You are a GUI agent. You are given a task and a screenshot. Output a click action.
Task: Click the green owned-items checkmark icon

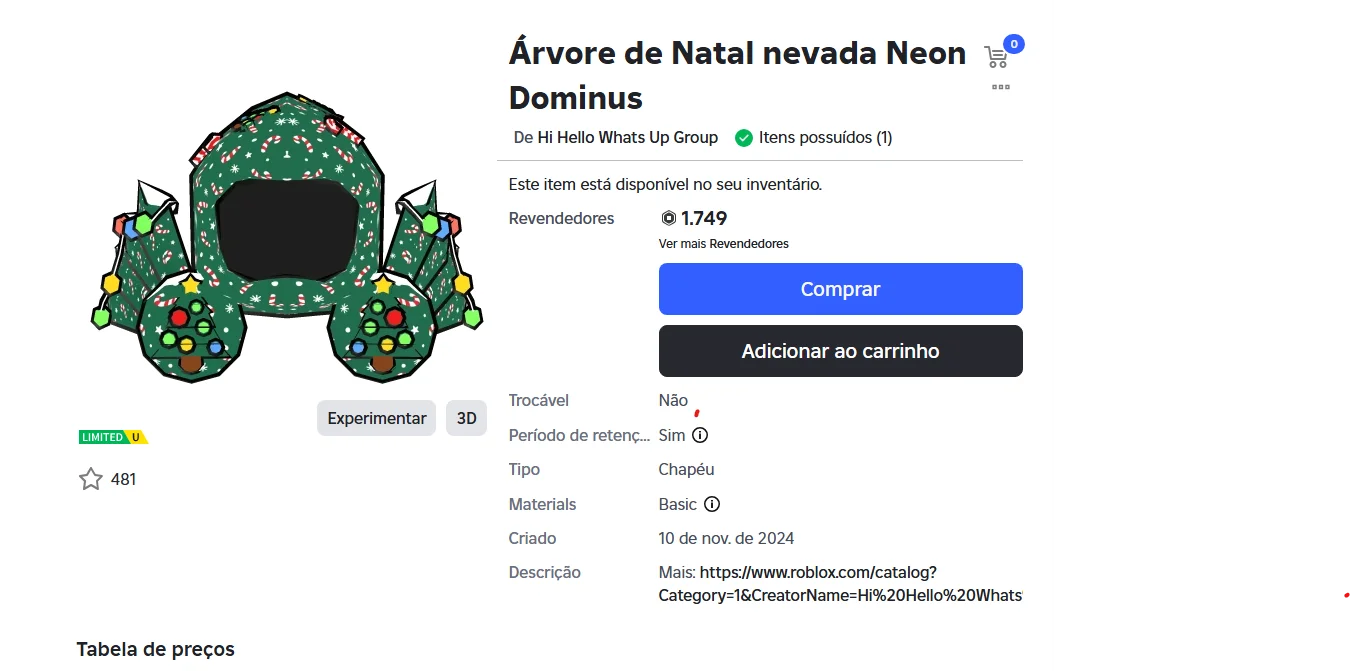coord(743,138)
